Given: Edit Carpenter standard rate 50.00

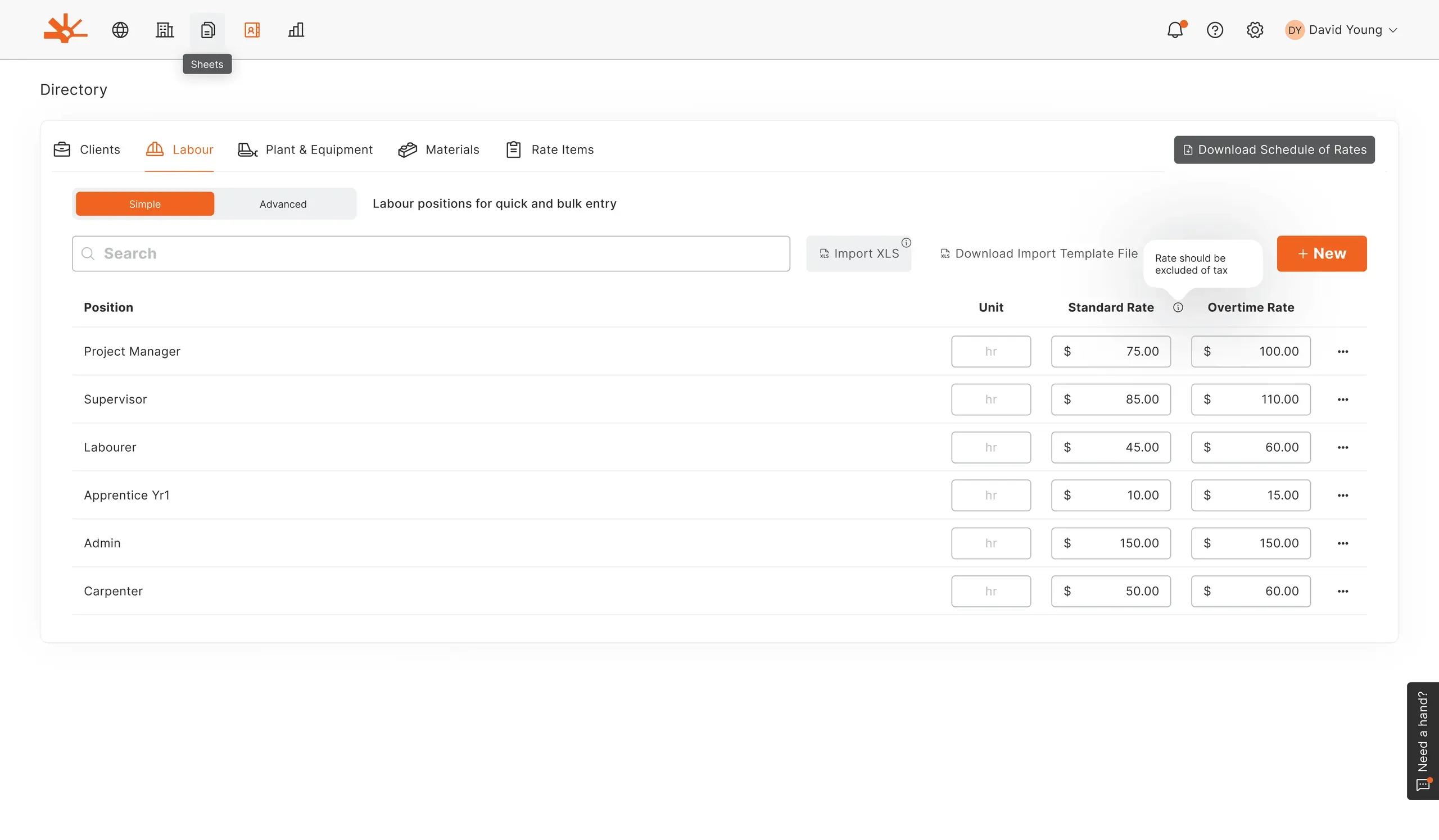Looking at the screenshot, I should point(1111,591).
